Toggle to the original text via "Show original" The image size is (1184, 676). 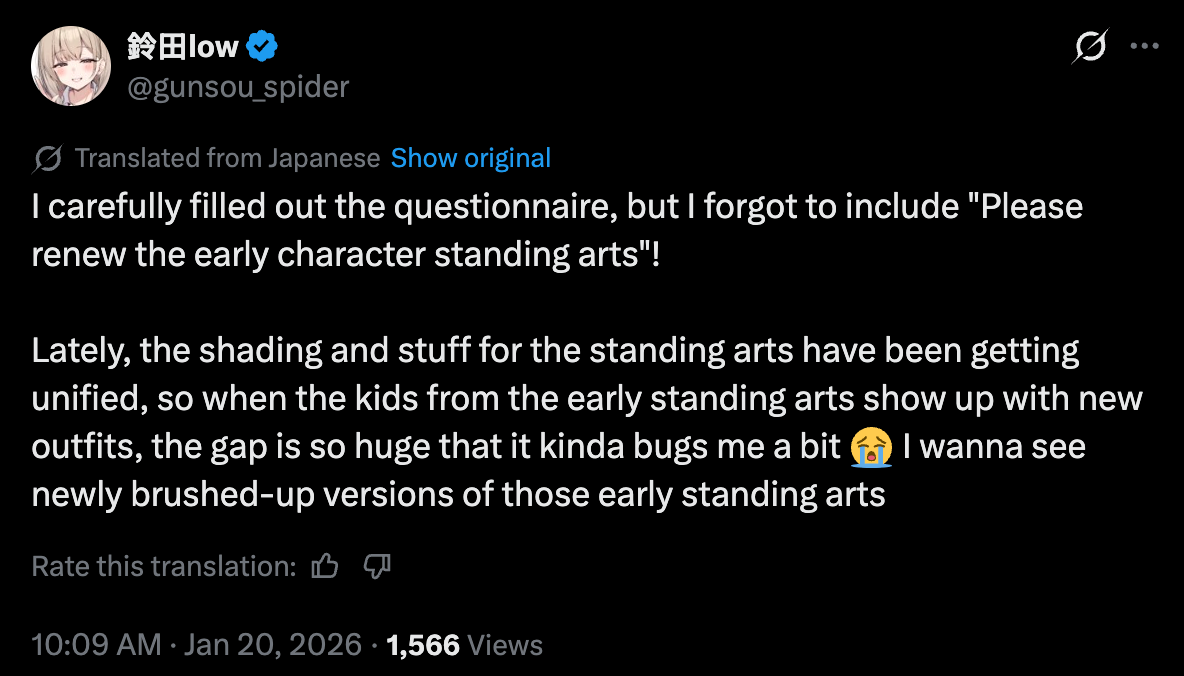[x=470, y=158]
